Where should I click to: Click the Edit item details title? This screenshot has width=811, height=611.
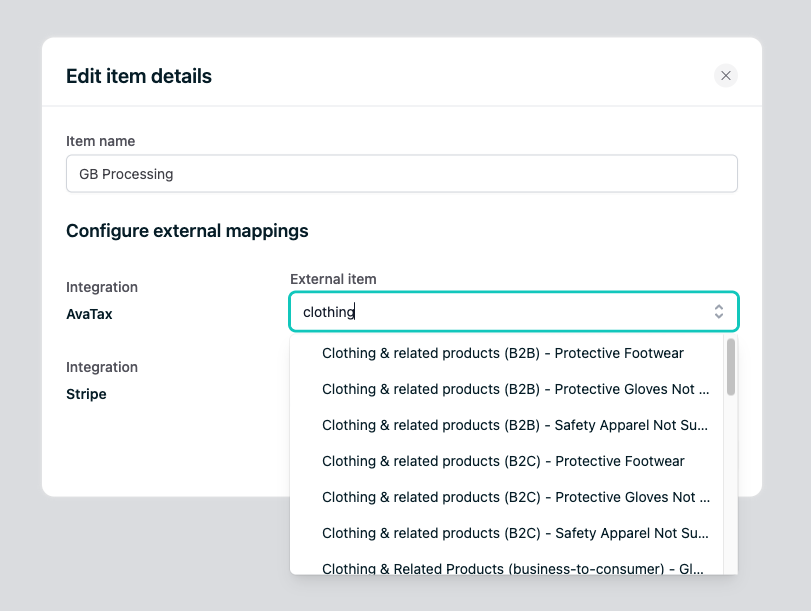(139, 76)
